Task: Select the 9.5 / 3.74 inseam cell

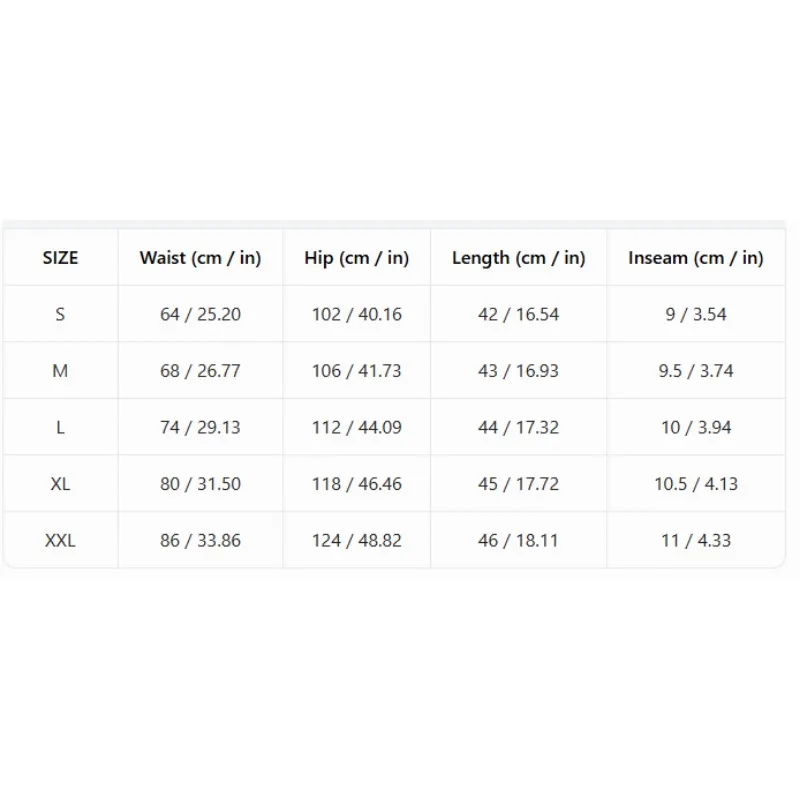Action: pos(696,370)
